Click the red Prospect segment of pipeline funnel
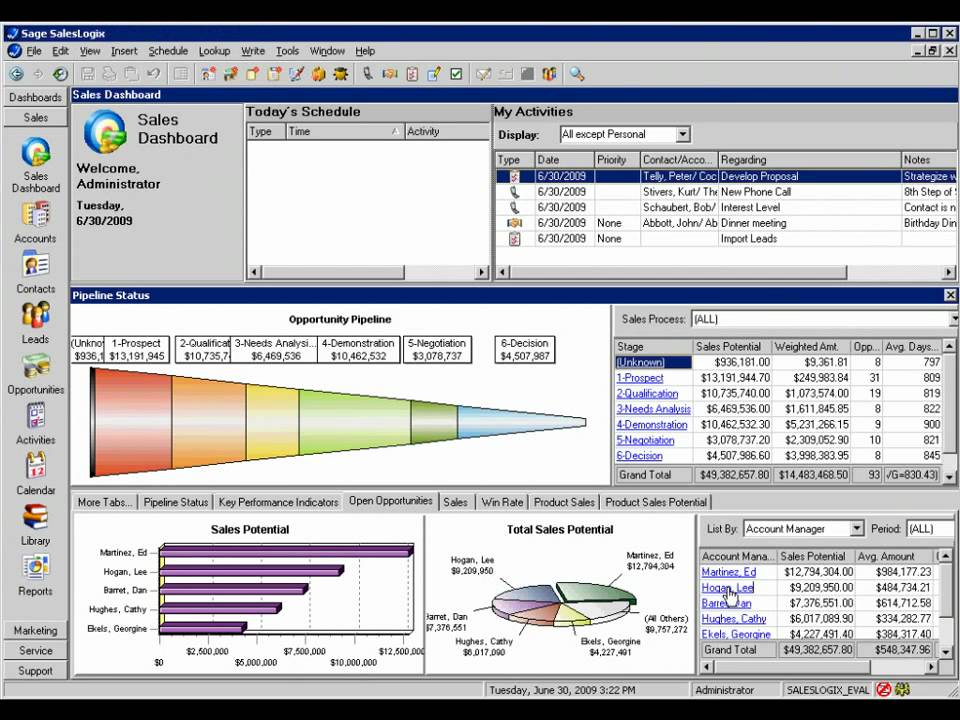Screen dimensions: 960x720 click(133, 422)
